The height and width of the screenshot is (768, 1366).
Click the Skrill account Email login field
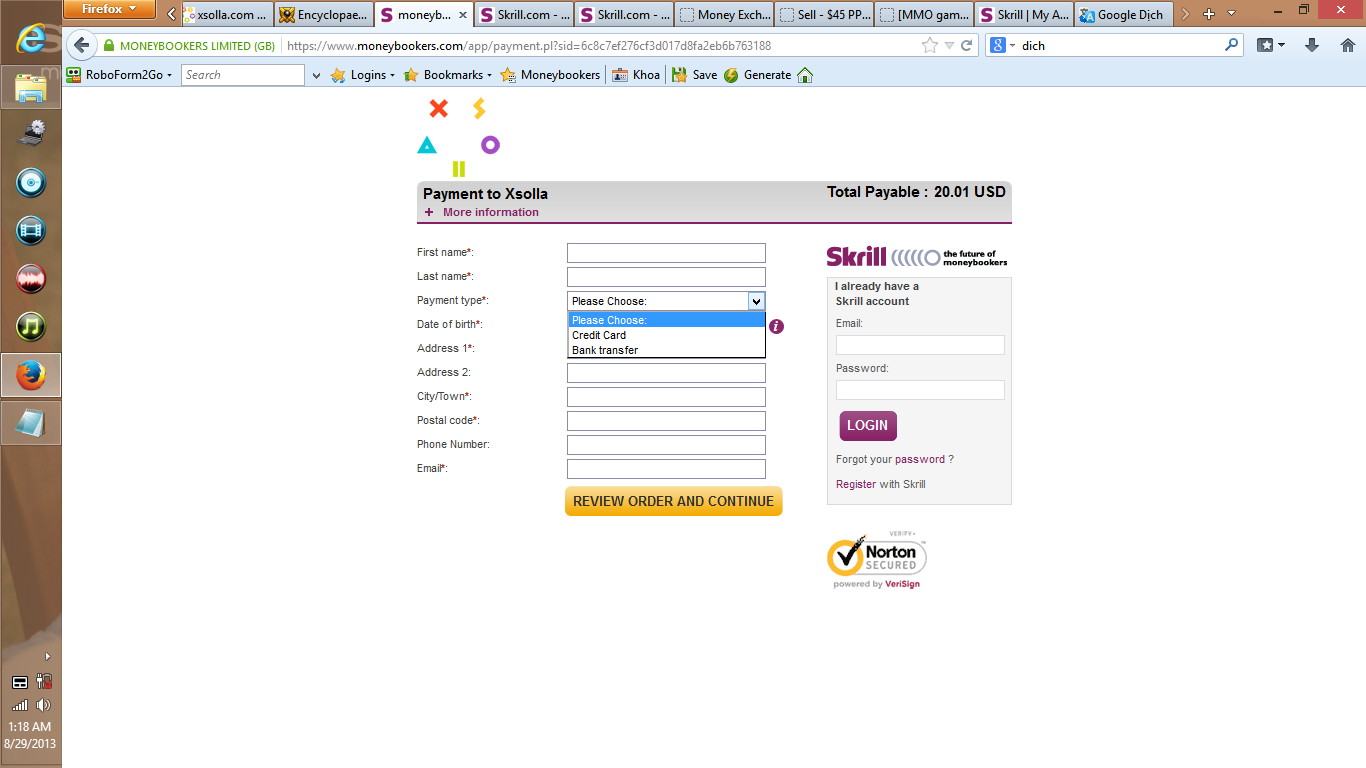(920, 345)
